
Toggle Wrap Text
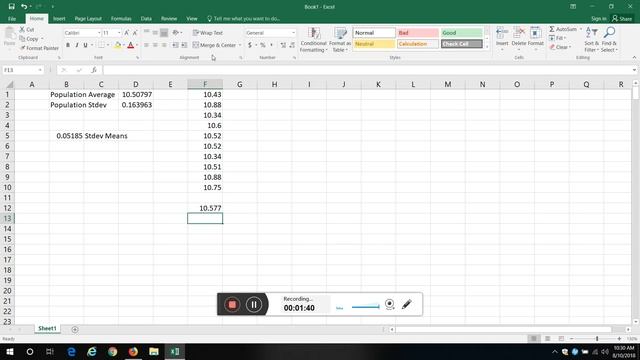coord(208,33)
